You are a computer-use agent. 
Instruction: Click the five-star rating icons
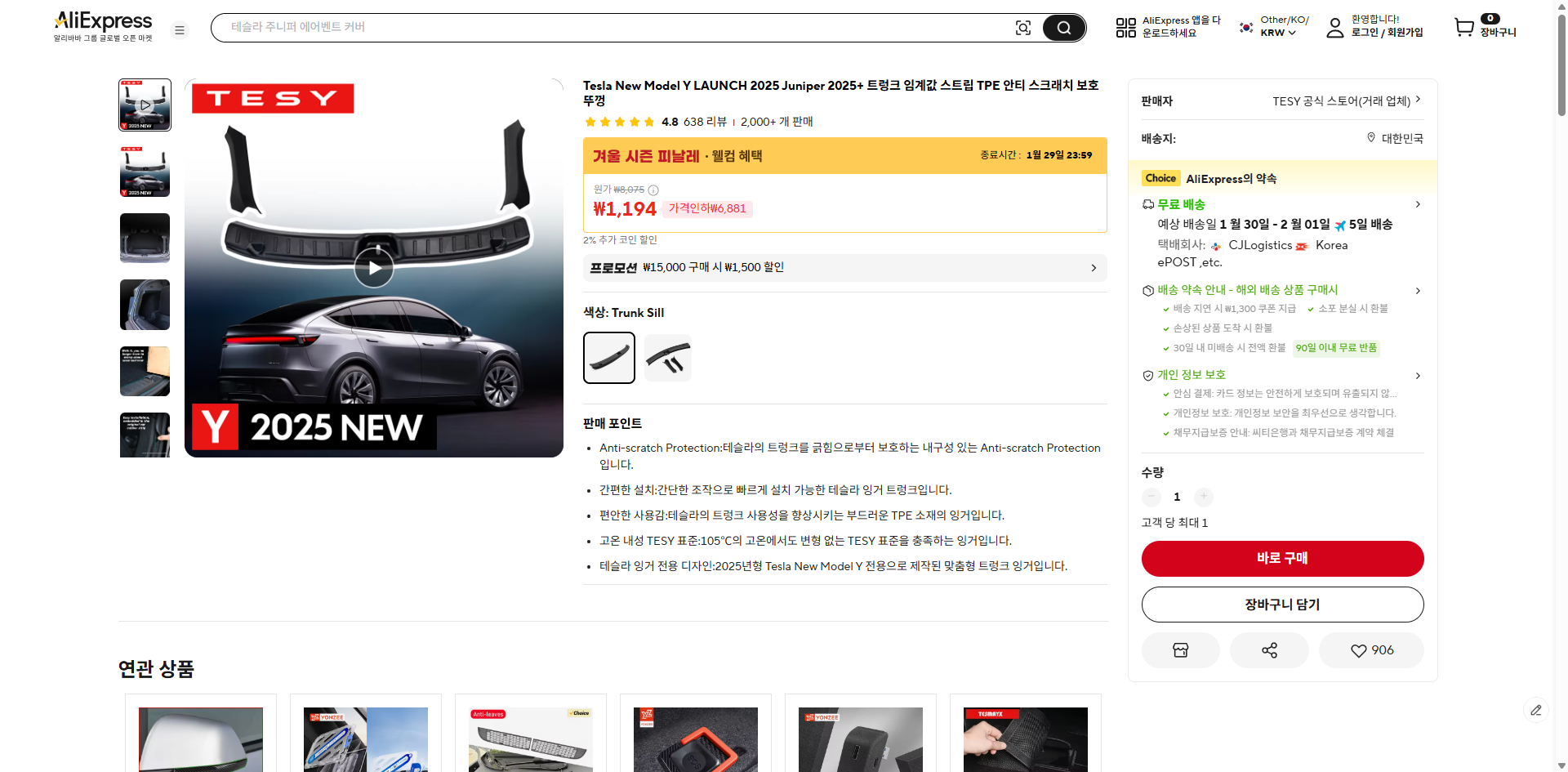click(620, 122)
